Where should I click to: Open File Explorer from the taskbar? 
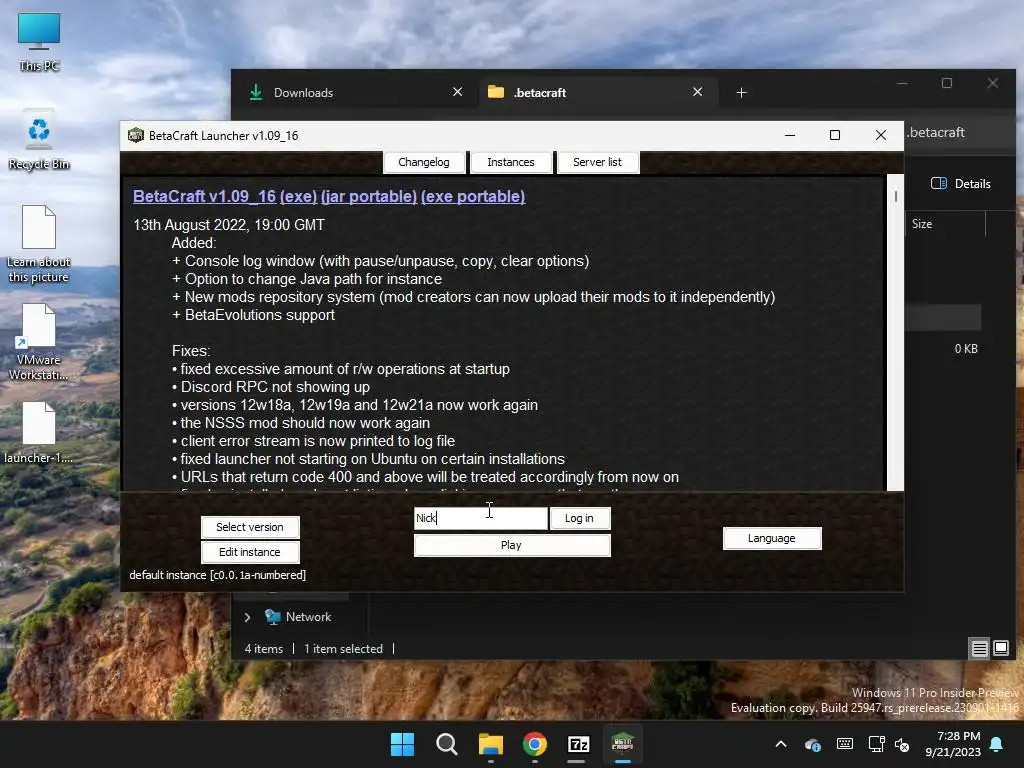pyautogui.click(x=490, y=744)
